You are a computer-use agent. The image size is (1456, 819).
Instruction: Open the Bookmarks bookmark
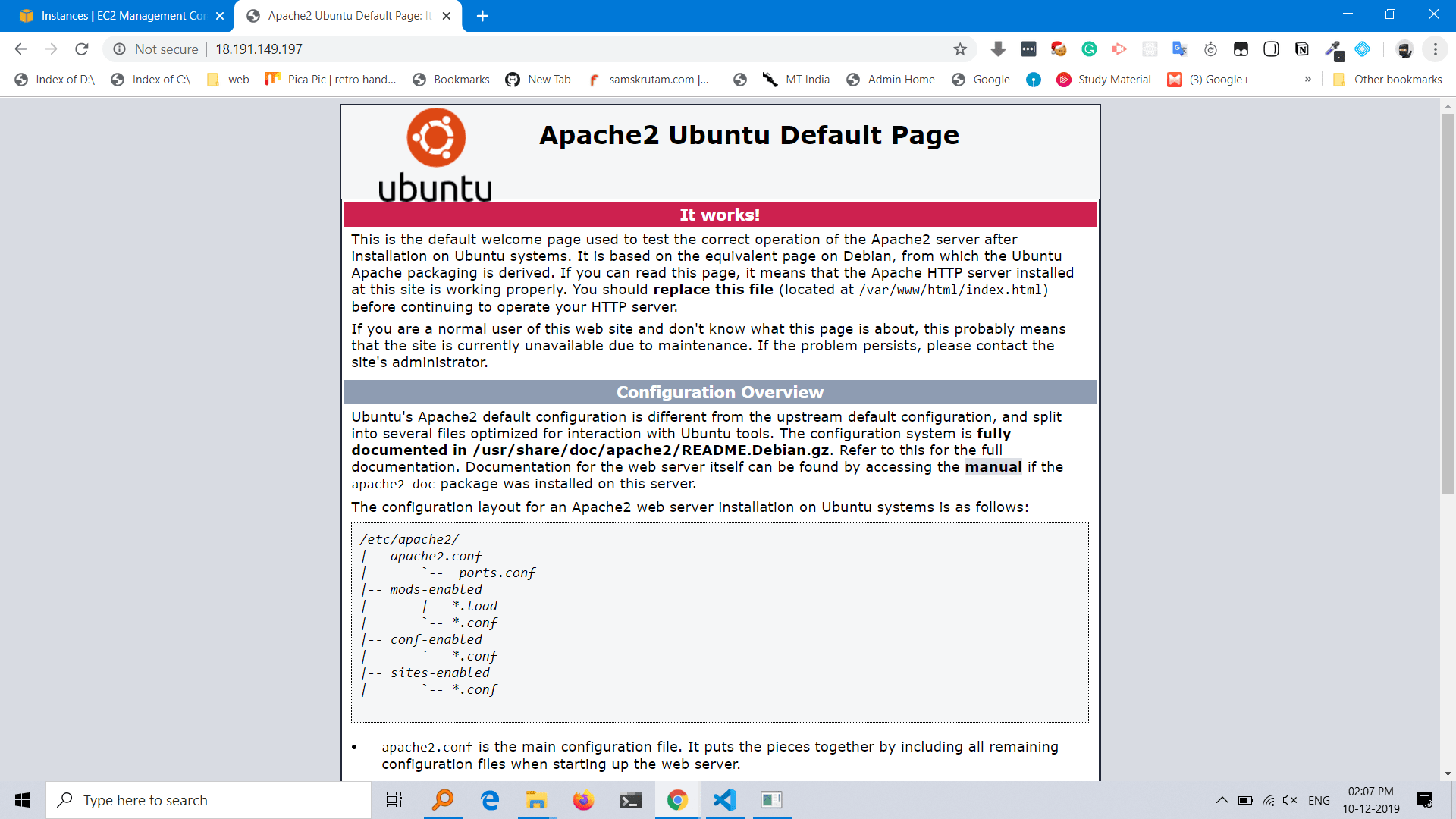[451, 80]
